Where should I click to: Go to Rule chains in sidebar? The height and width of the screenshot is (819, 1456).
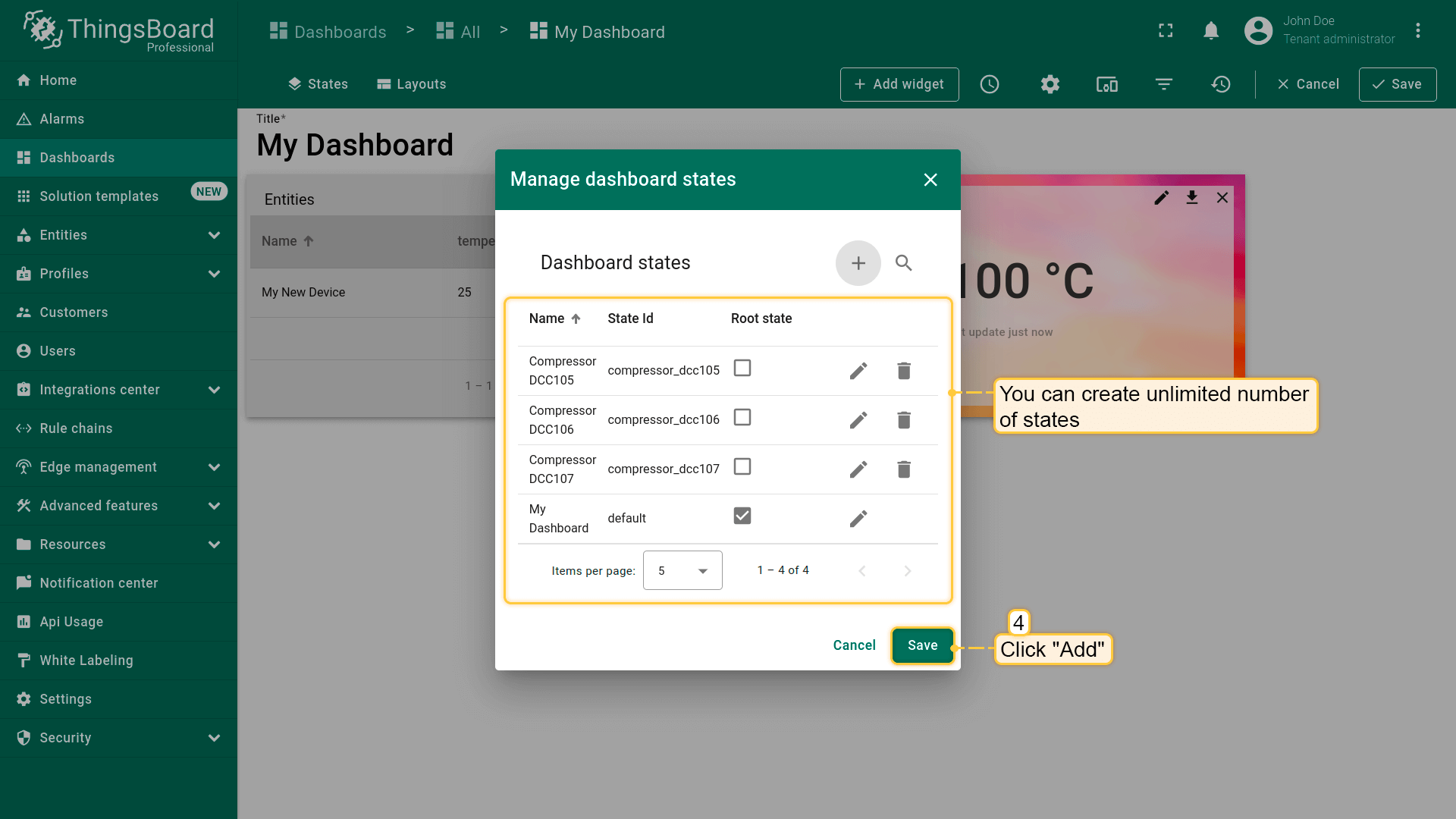click(x=76, y=428)
